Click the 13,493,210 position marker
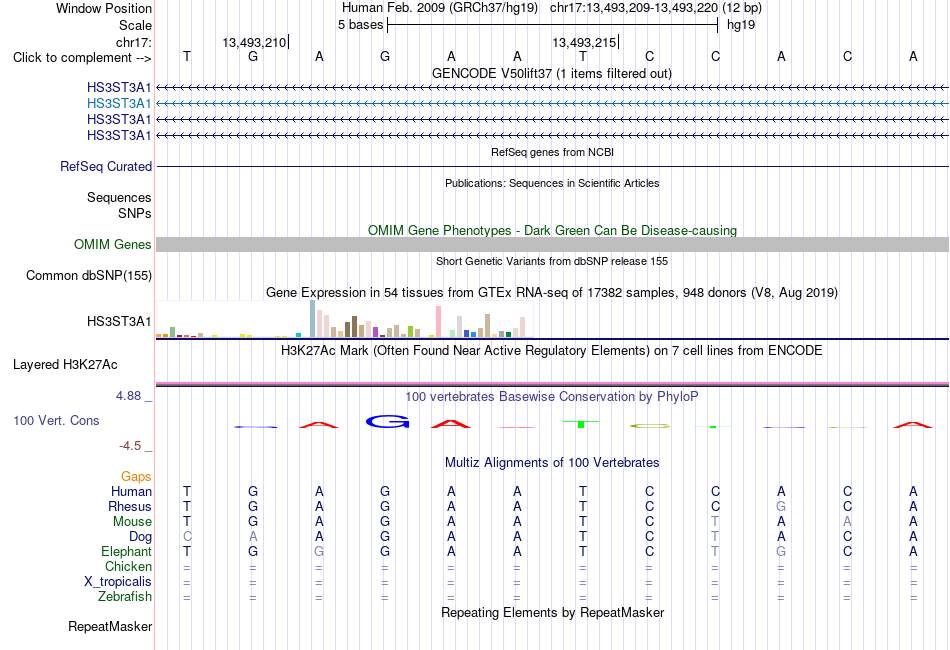Image resolution: width=950 pixels, height=650 pixels. [x=254, y=42]
